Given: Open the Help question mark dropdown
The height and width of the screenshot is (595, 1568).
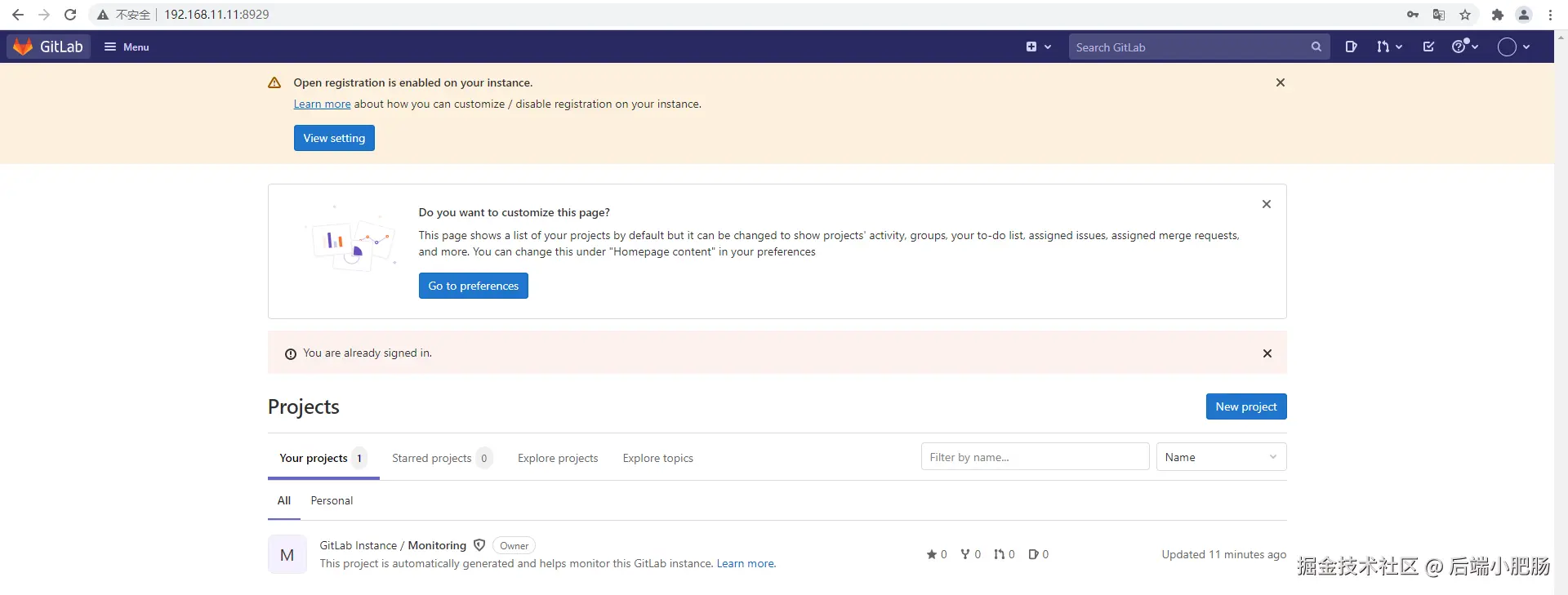Looking at the screenshot, I should [x=1465, y=47].
